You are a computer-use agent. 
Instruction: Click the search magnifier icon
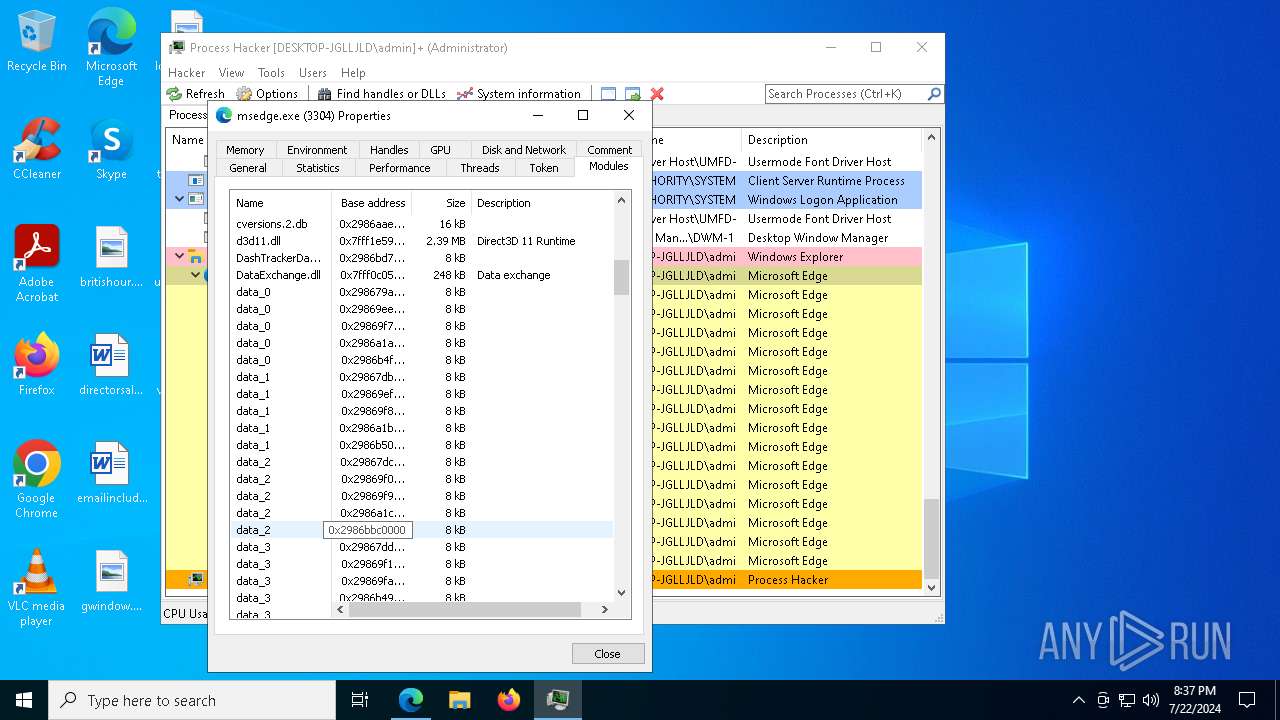point(934,93)
